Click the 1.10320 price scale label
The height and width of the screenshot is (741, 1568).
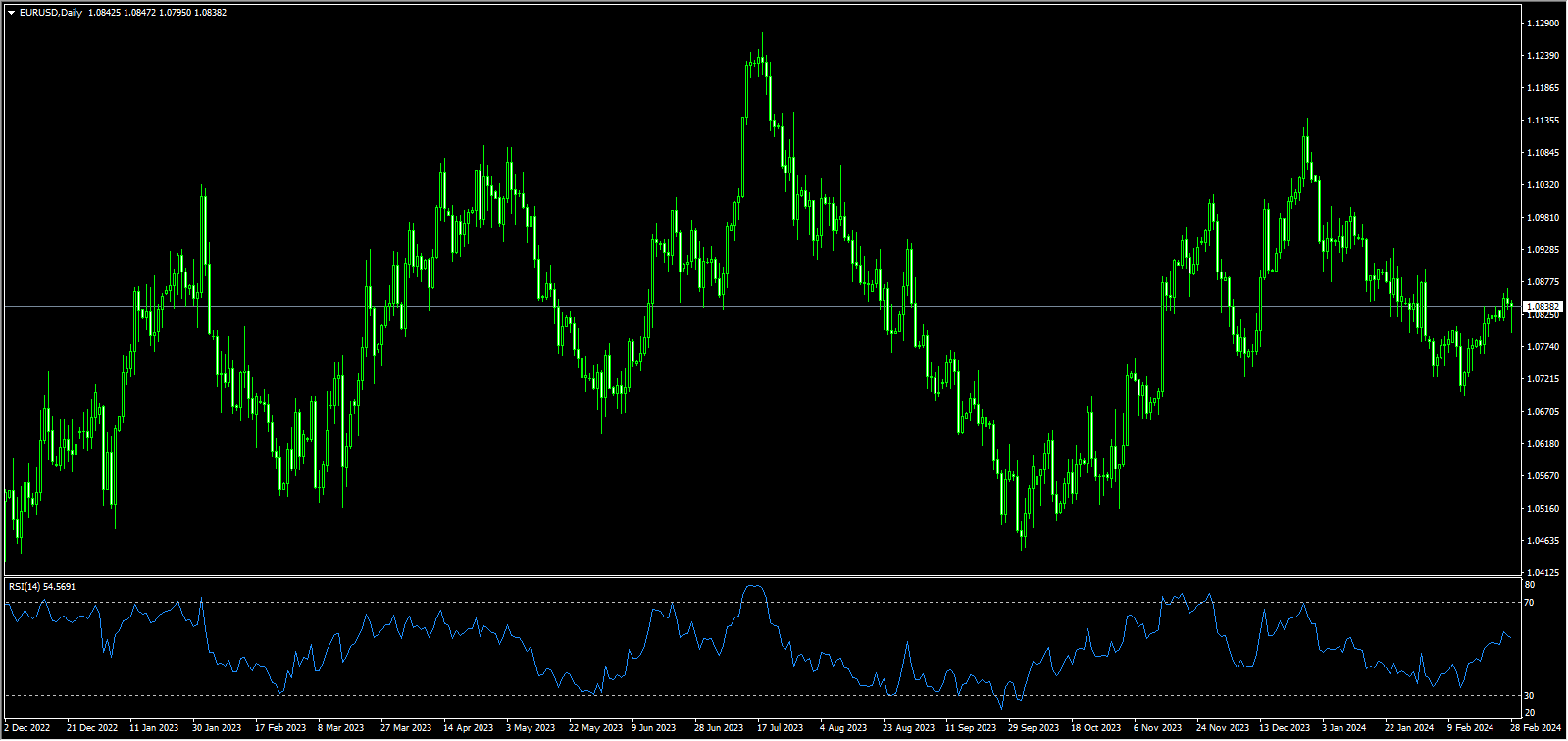point(1543,185)
